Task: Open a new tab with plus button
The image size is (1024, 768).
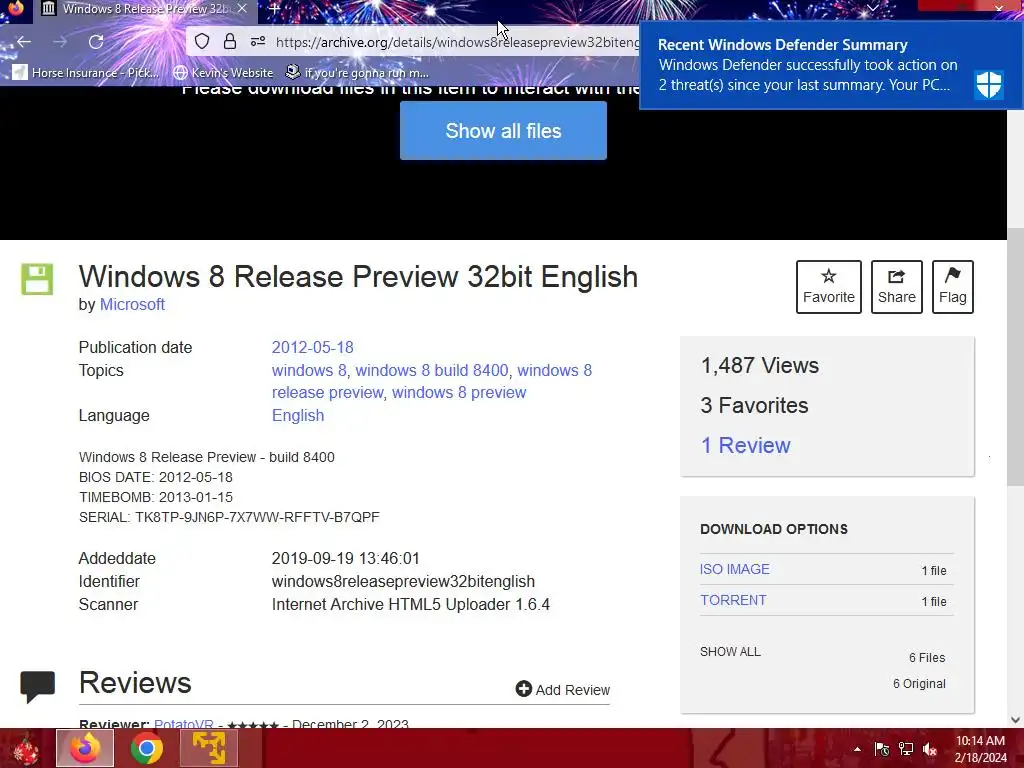Action: click(274, 9)
